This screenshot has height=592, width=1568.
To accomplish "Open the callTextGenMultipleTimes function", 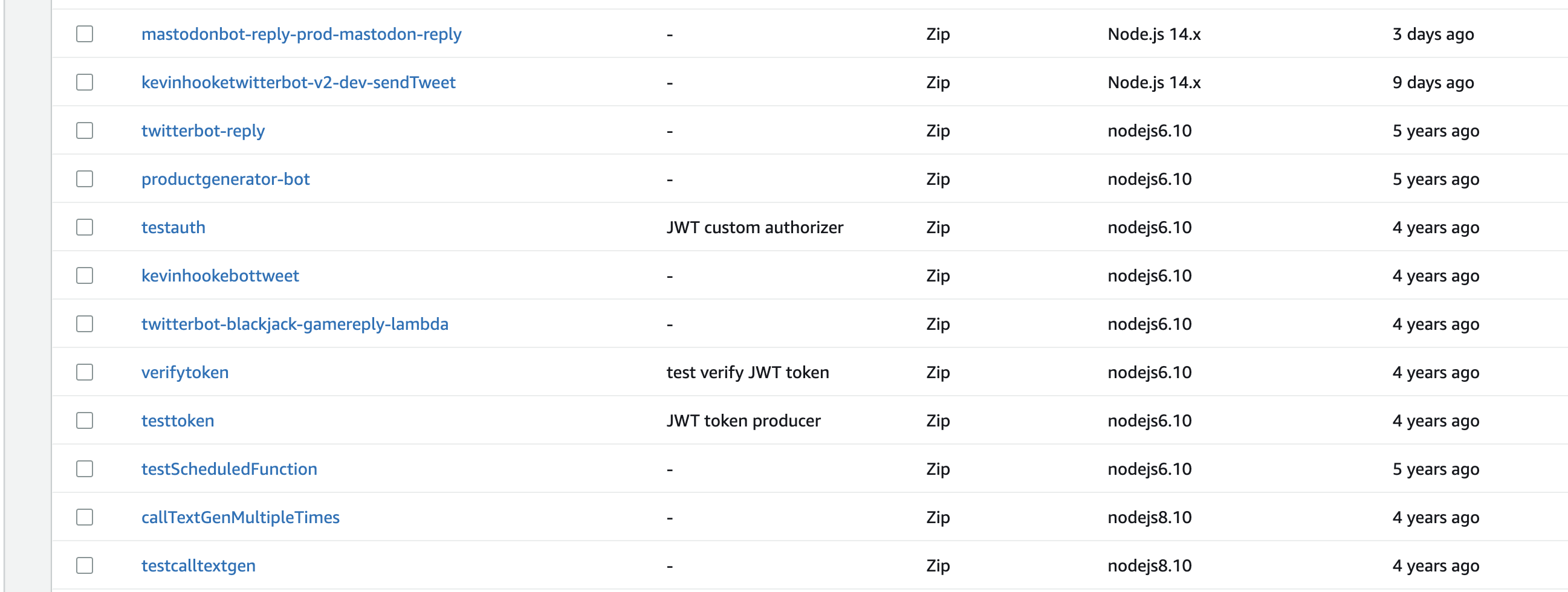I will (x=241, y=516).
